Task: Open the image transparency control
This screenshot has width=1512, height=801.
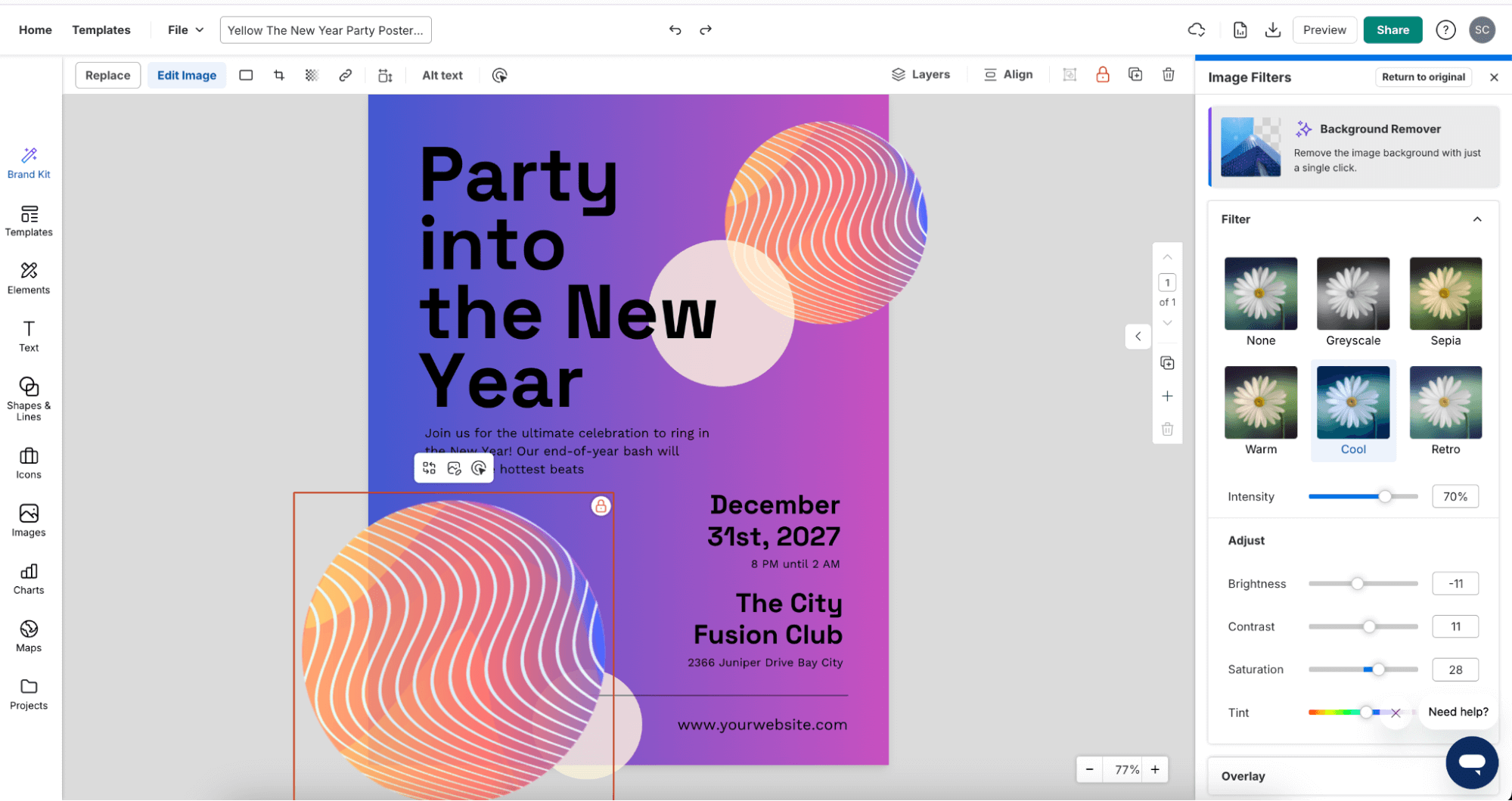Action: pyautogui.click(x=312, y=75)
